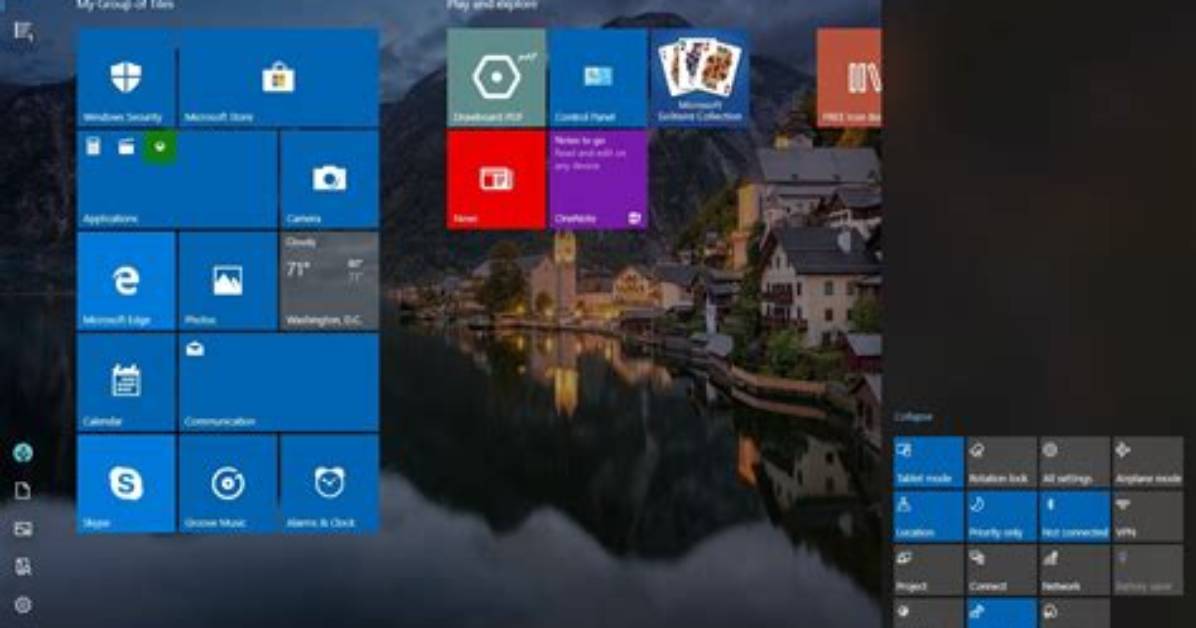Open All settings quick action

[x=1075, y=462]
